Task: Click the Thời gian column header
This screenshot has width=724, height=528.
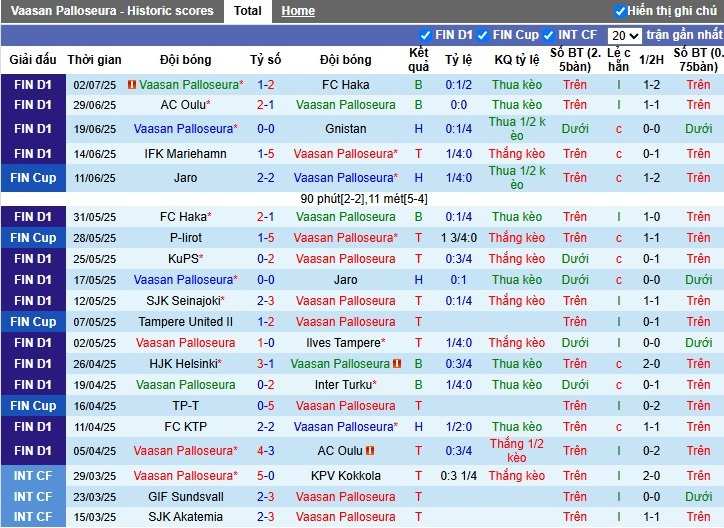Action: pyautogui.click(x=94, y=60)
